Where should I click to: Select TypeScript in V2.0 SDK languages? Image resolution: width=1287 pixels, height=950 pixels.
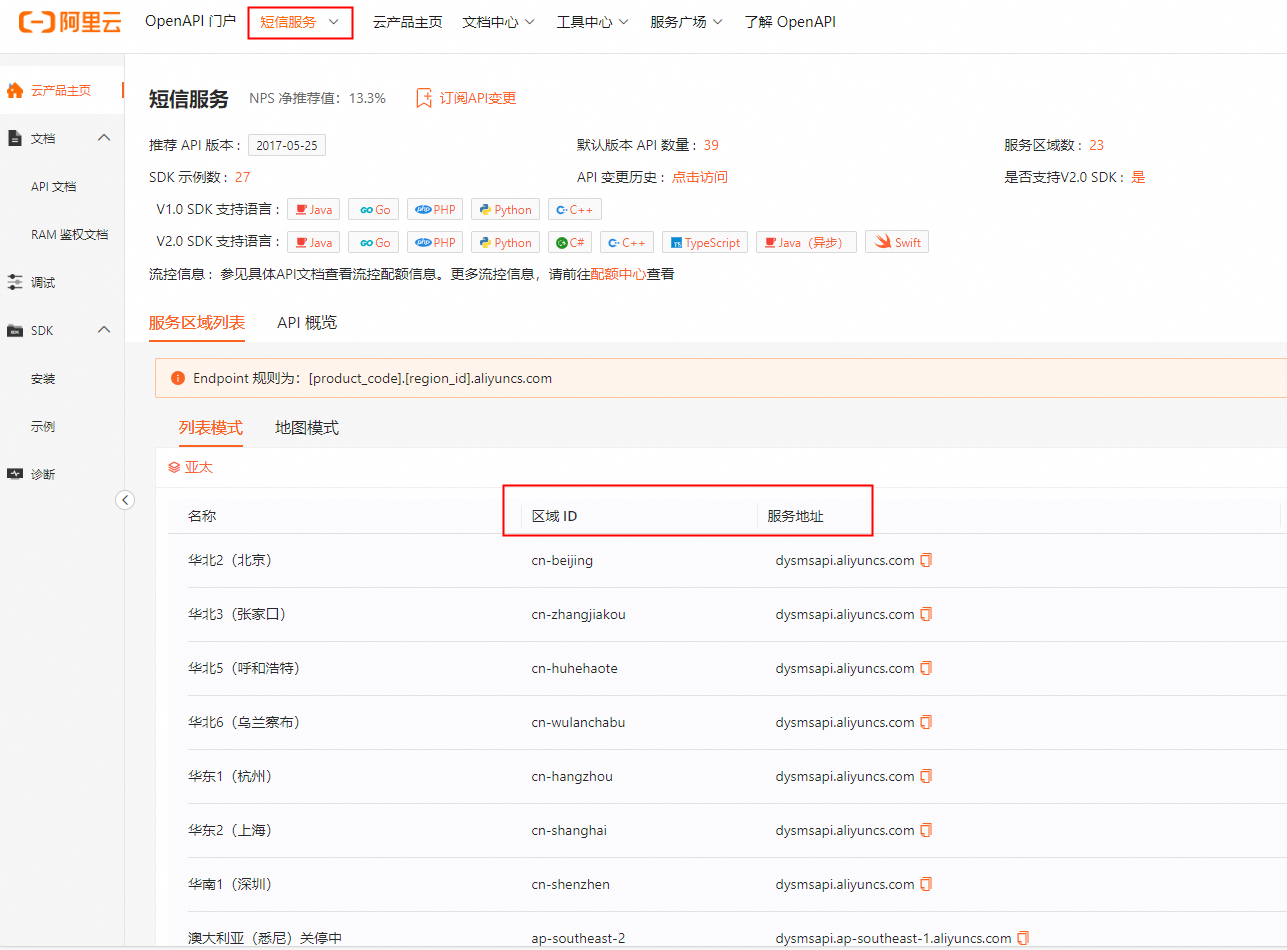[x=705, y=242]
